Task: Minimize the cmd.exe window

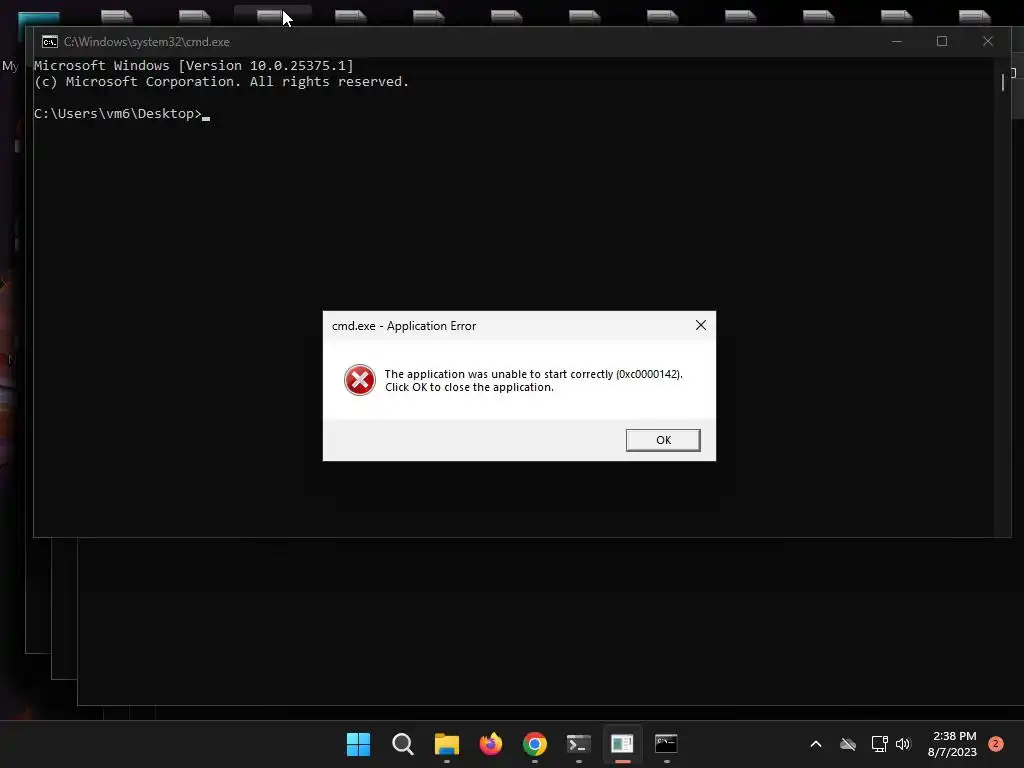Action: point(897,41)
